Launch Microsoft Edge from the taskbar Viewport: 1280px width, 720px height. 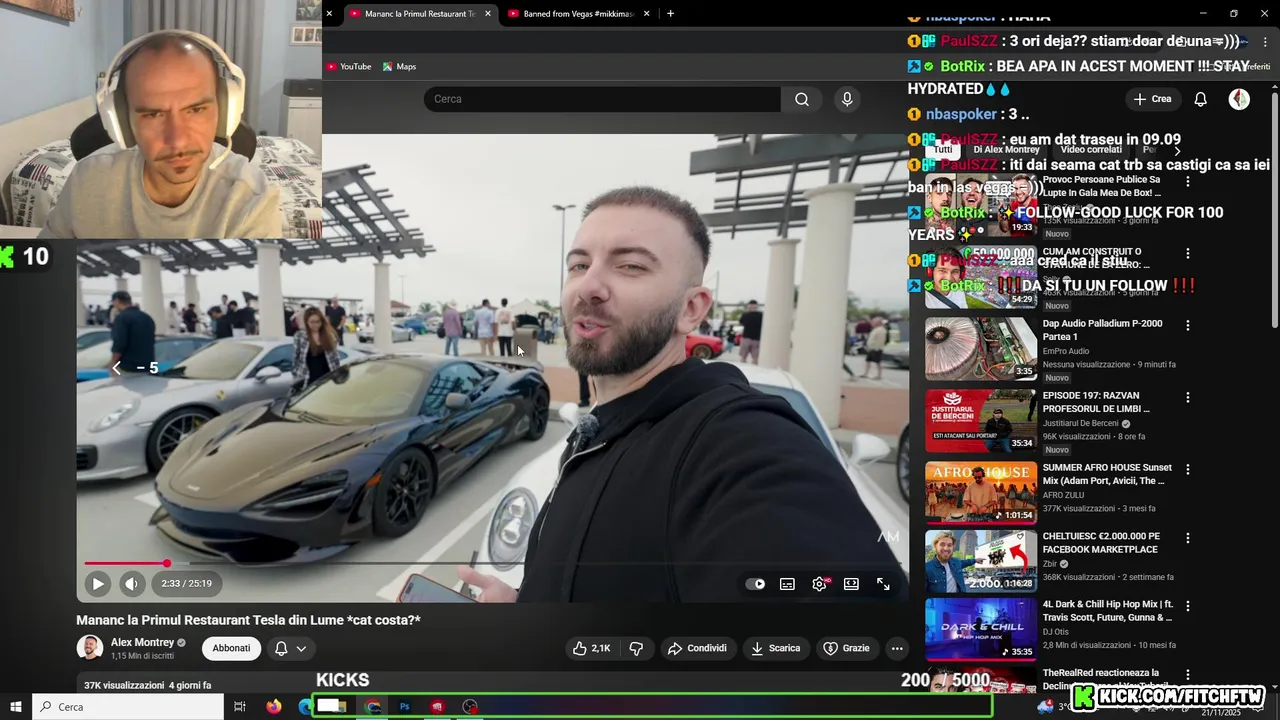pyautogui.click(x=305, y=707)
